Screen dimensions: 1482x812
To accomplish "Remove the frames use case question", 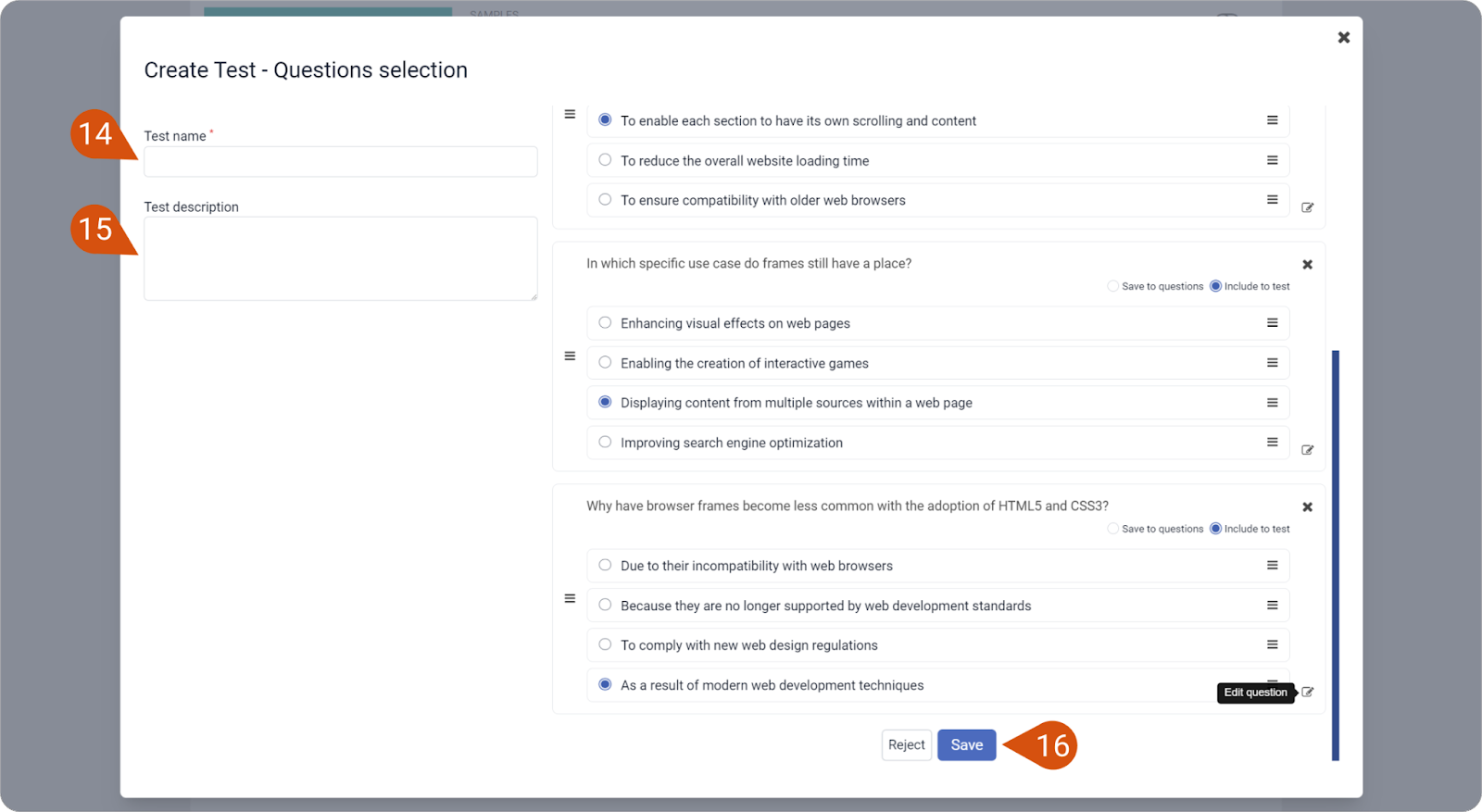I will point(1307,265).
